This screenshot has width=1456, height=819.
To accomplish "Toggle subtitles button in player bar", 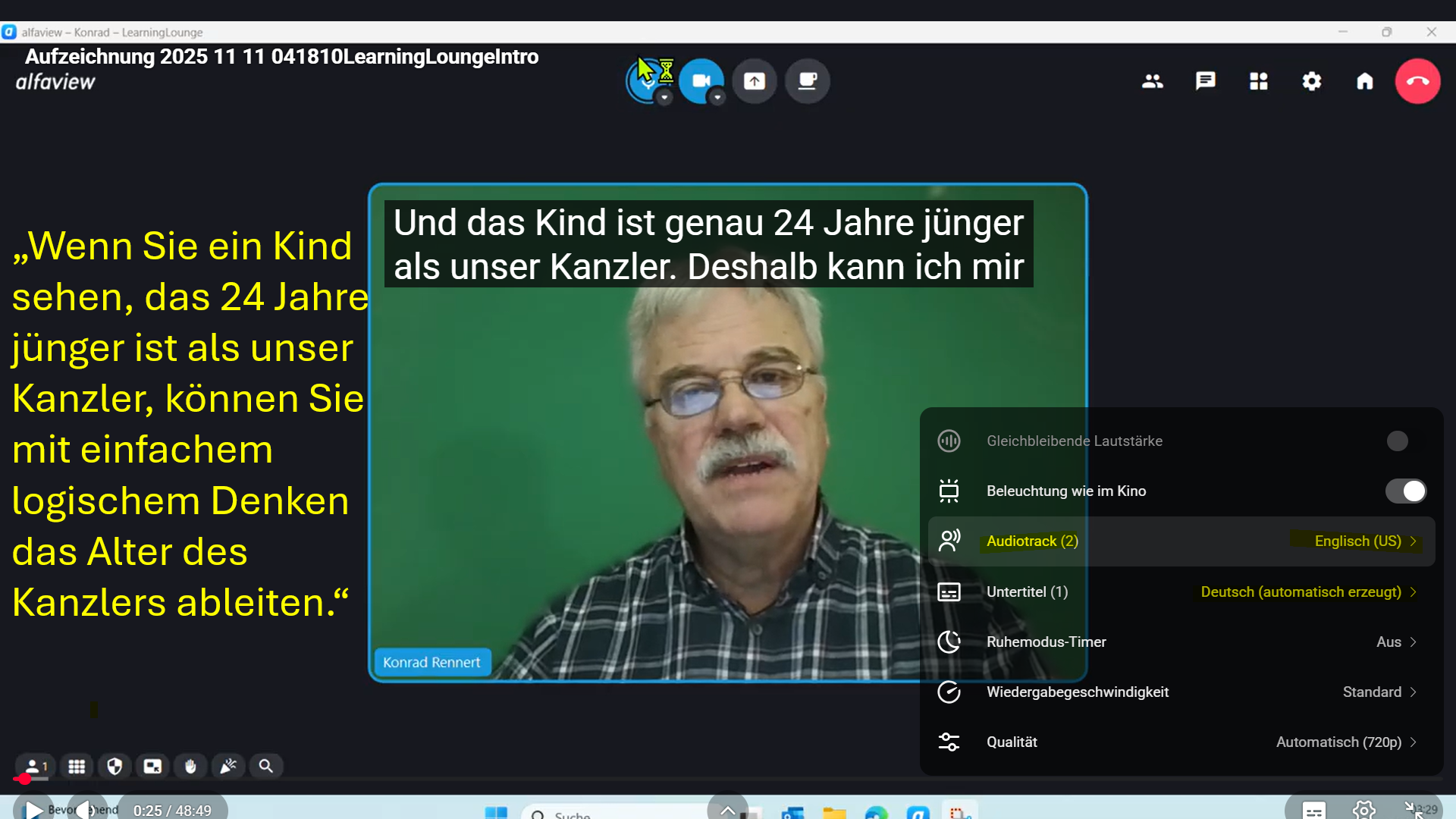I will point(1313,810).
